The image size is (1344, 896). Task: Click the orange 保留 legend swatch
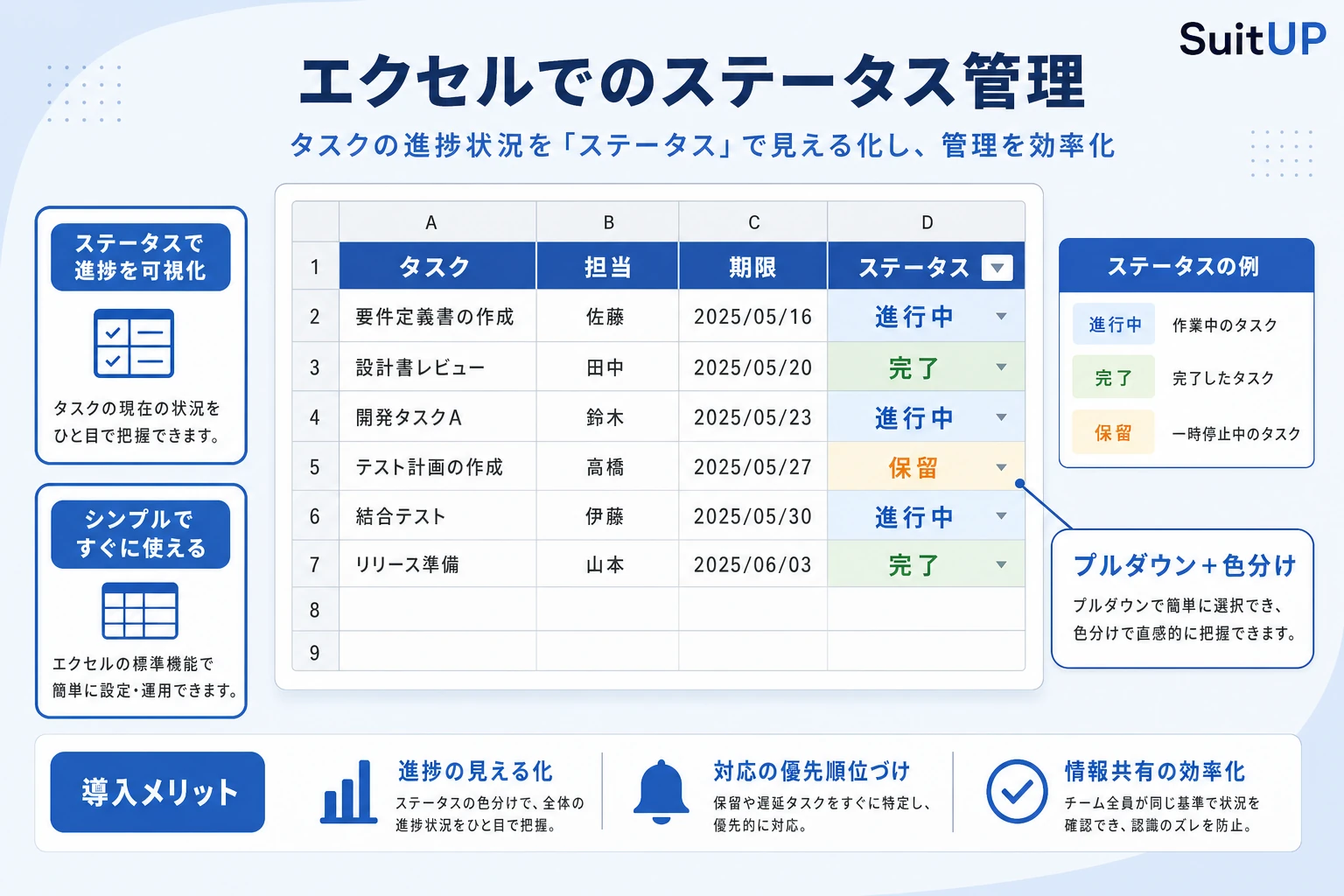[1114, 432]
